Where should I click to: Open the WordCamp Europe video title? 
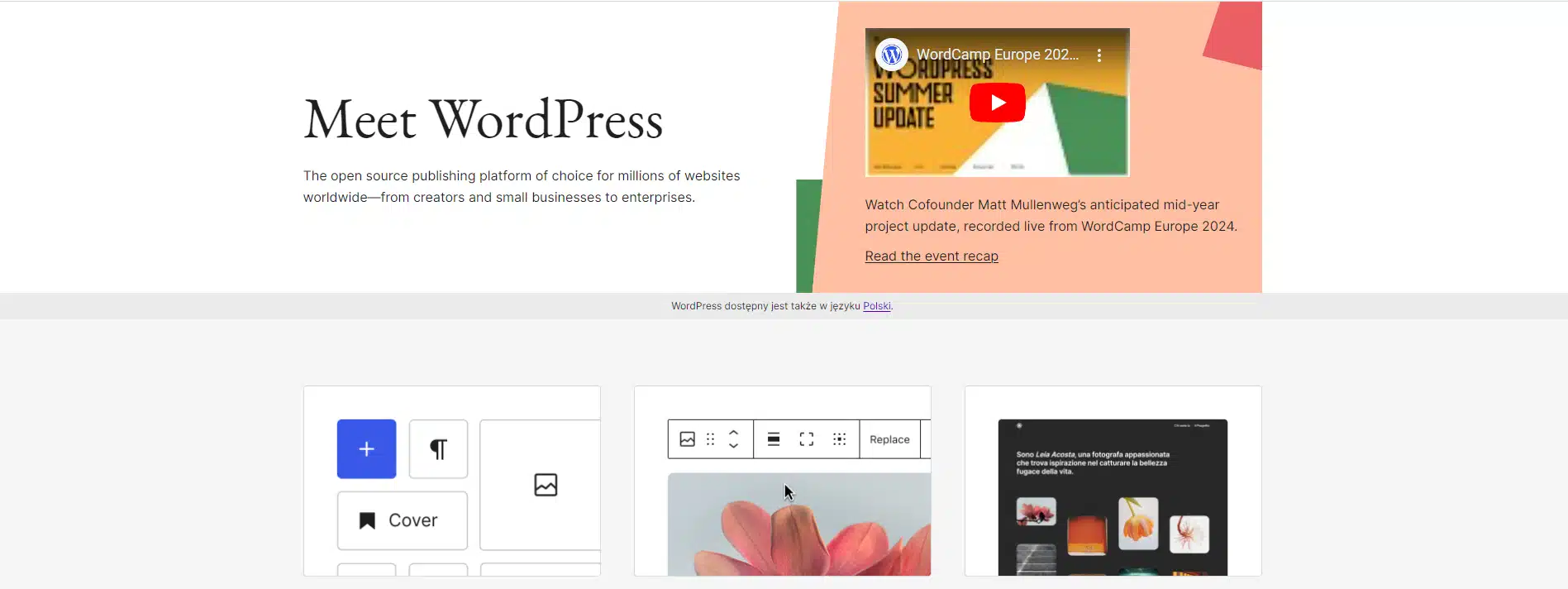998,55
